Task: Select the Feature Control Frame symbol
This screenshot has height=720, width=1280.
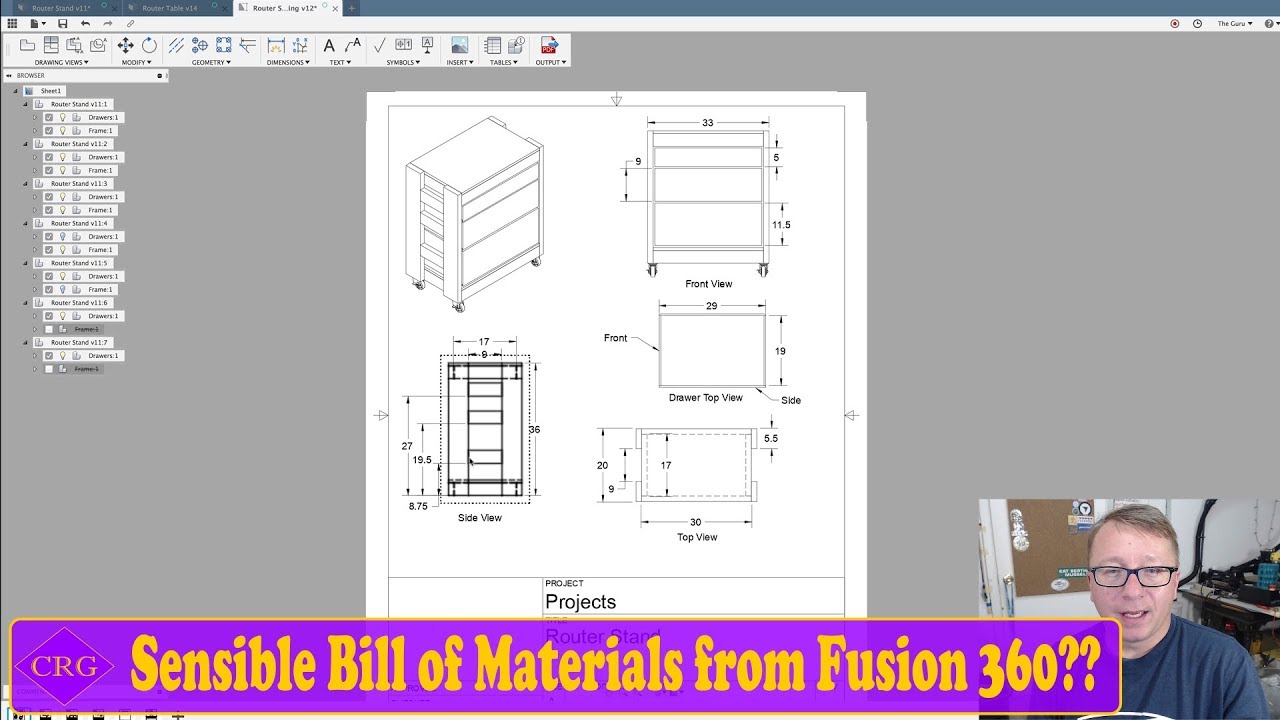Action: [404, 45]
